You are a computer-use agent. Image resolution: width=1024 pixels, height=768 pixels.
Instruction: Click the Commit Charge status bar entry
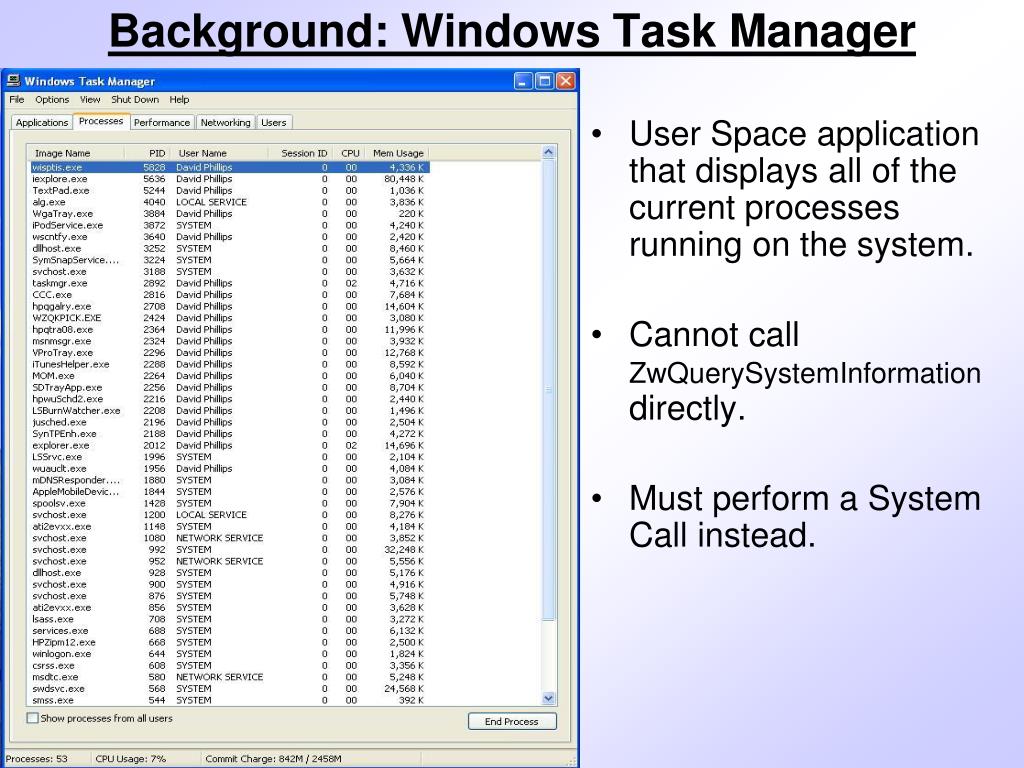click(x=274, y=759)
